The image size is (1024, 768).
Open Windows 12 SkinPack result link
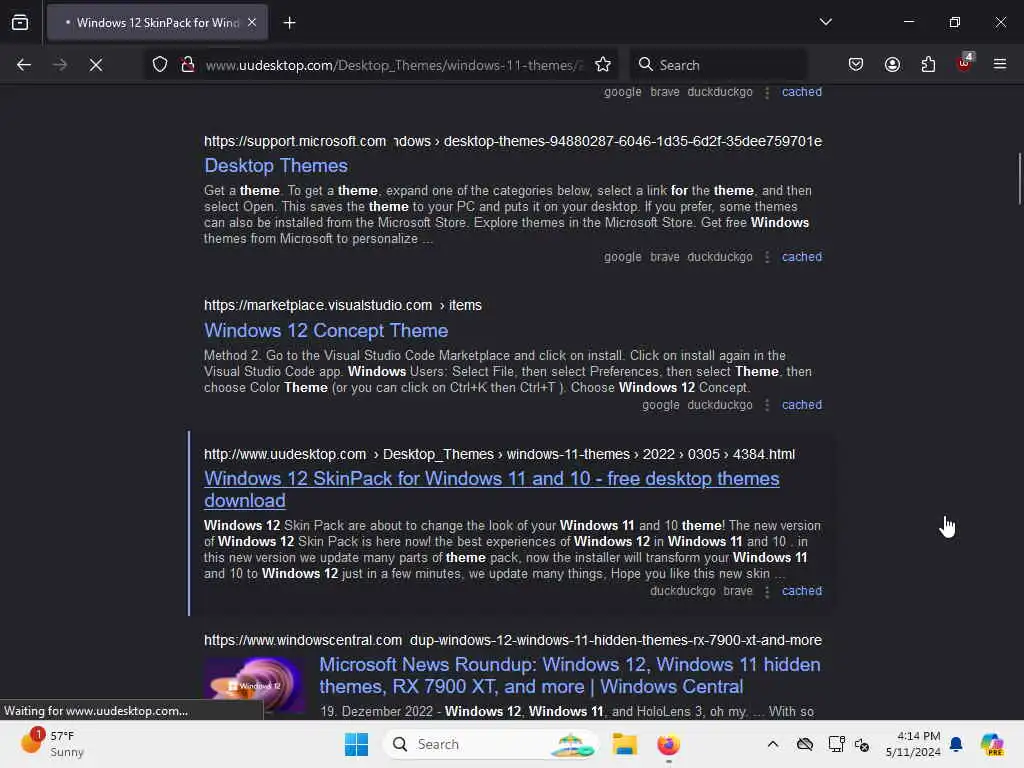point(491,489)
